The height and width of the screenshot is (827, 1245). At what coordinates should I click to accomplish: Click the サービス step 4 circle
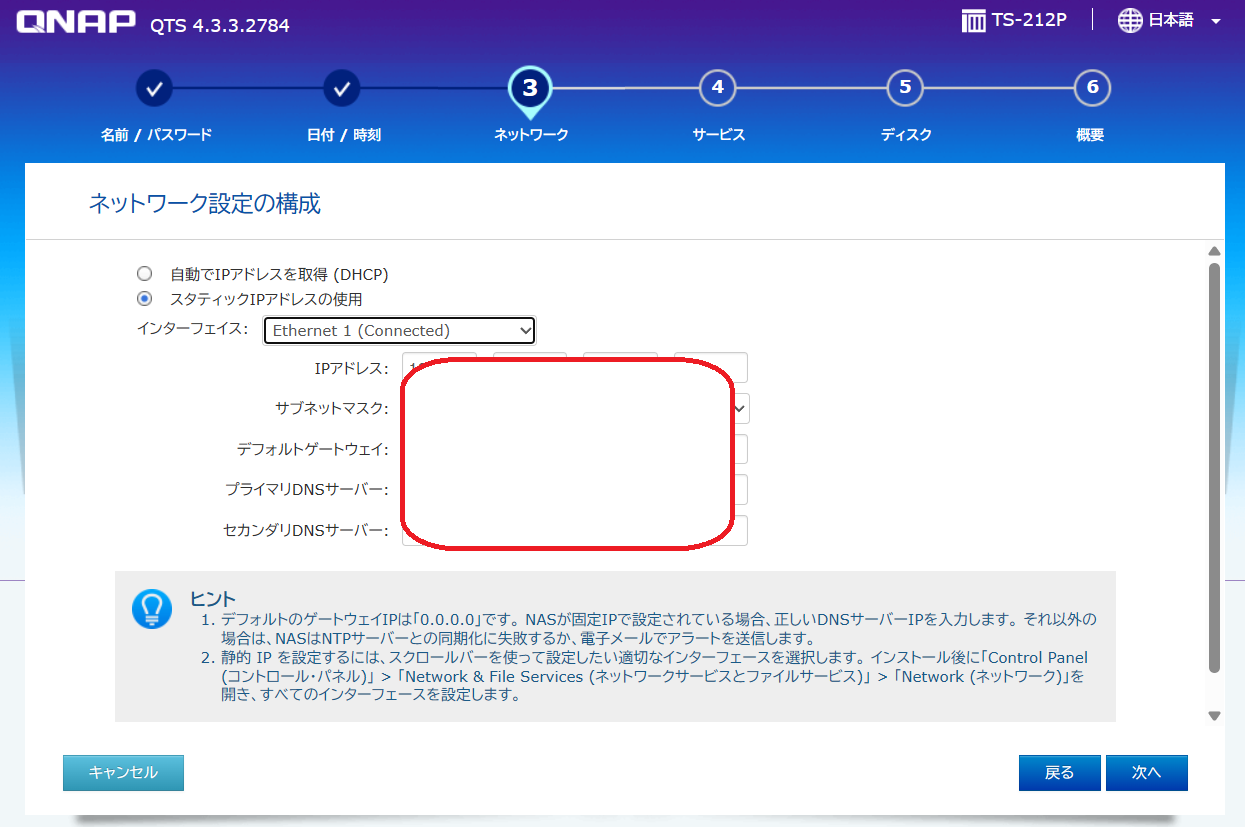(717, 88)
